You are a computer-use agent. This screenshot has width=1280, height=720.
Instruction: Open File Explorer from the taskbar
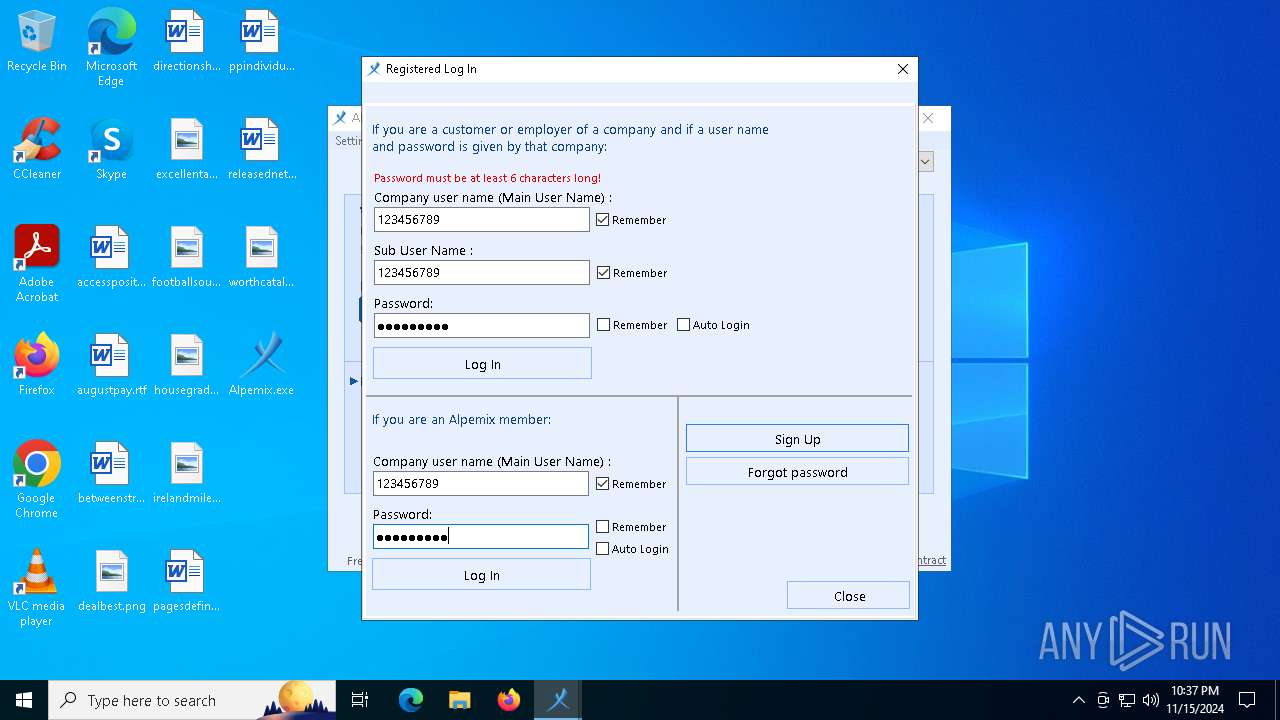click(x=459, y=700)
